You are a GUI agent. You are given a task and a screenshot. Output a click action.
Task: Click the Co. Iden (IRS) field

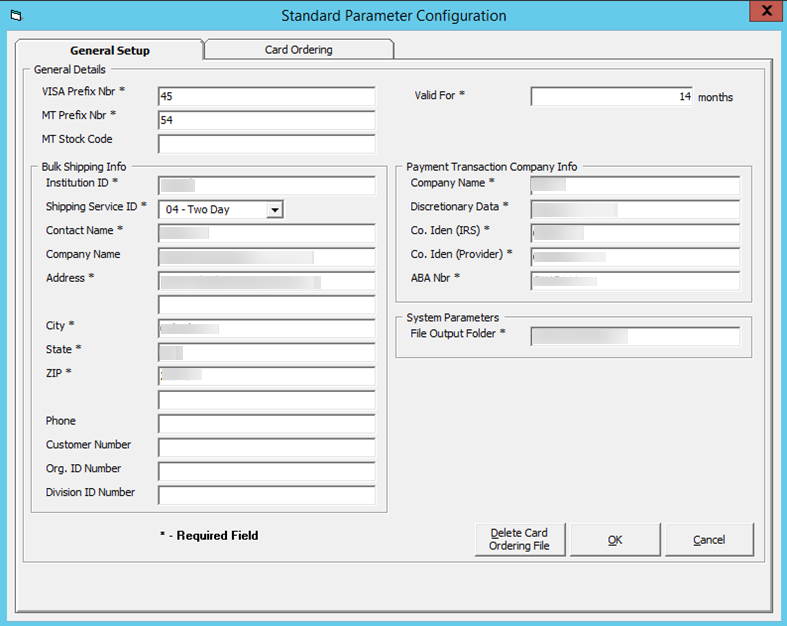635,233
